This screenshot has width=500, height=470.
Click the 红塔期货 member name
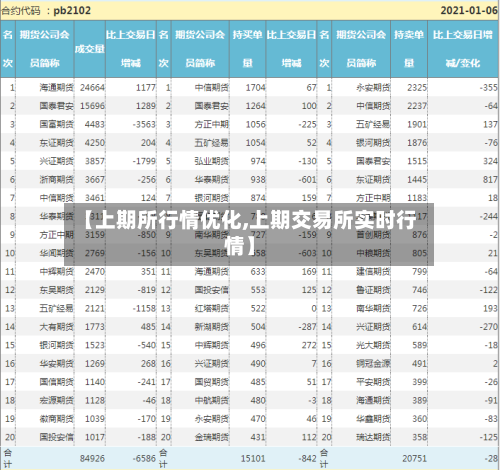tap(212, 308)
